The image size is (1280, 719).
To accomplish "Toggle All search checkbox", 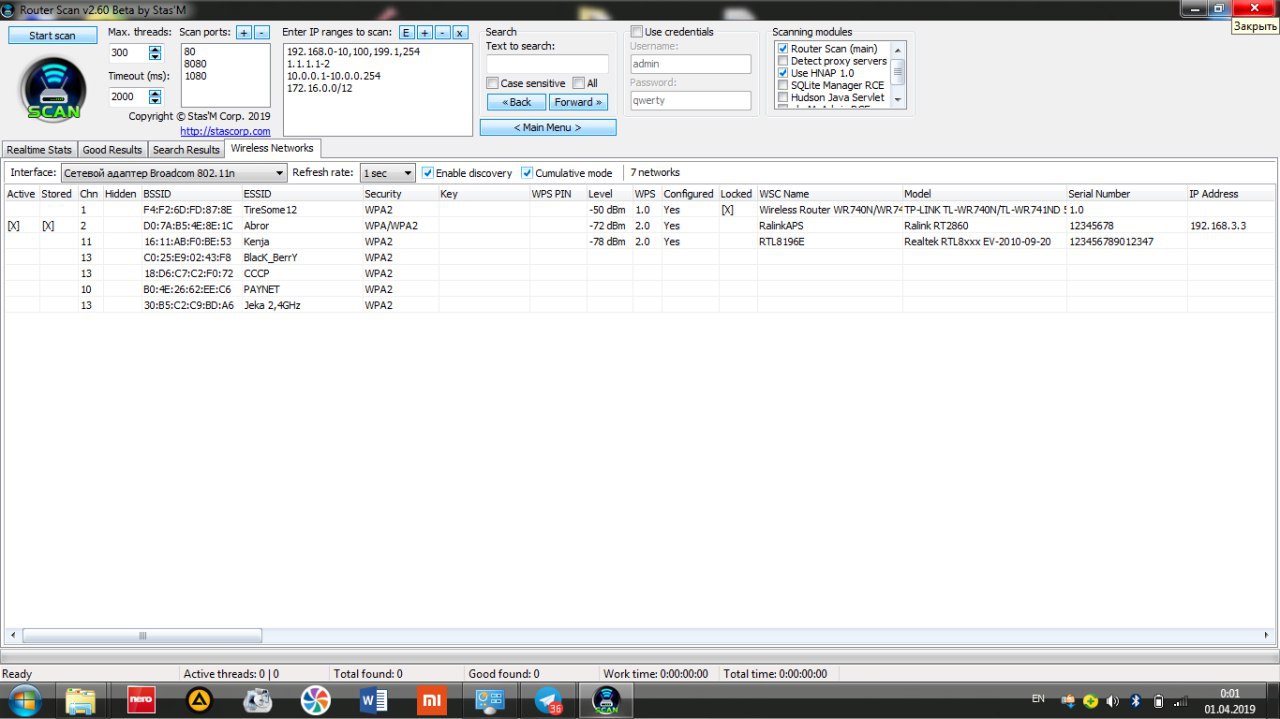I will (x=578, y=83).
